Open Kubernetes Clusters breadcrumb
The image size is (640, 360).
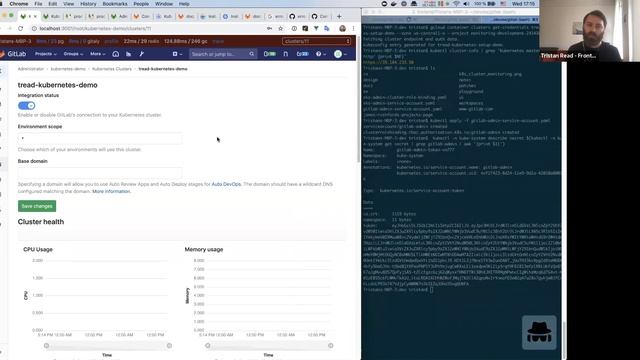(x=112, y=69)
